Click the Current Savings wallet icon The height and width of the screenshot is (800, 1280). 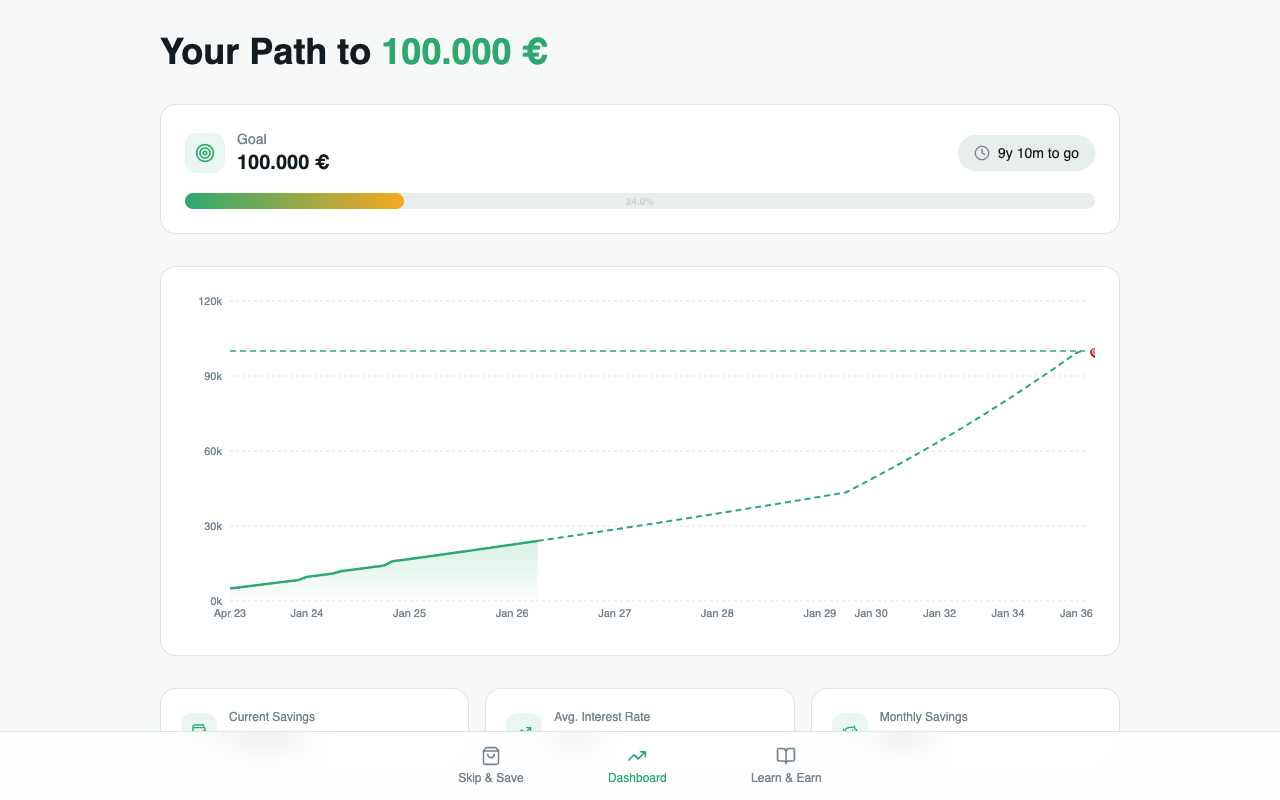coord(198,727)
